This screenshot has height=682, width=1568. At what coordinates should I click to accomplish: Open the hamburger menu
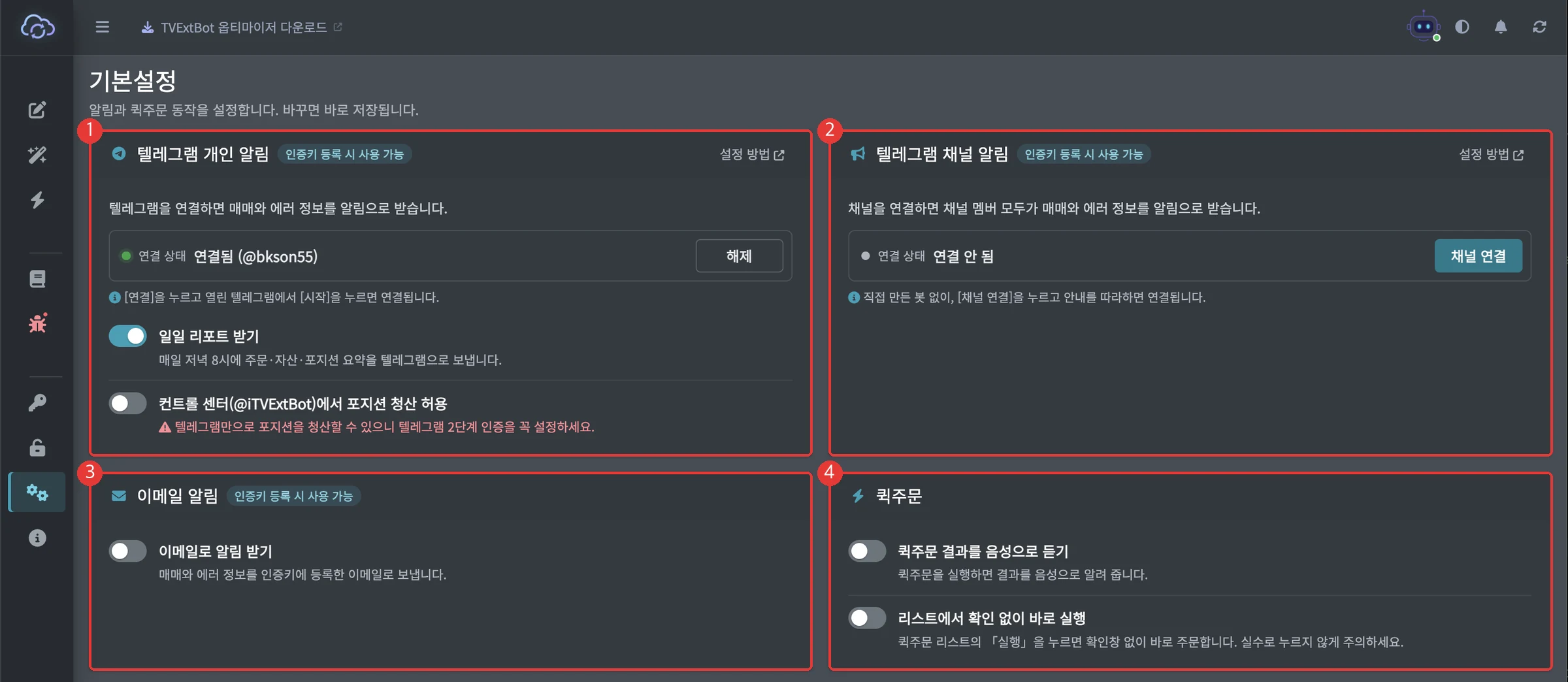(102, 27)
